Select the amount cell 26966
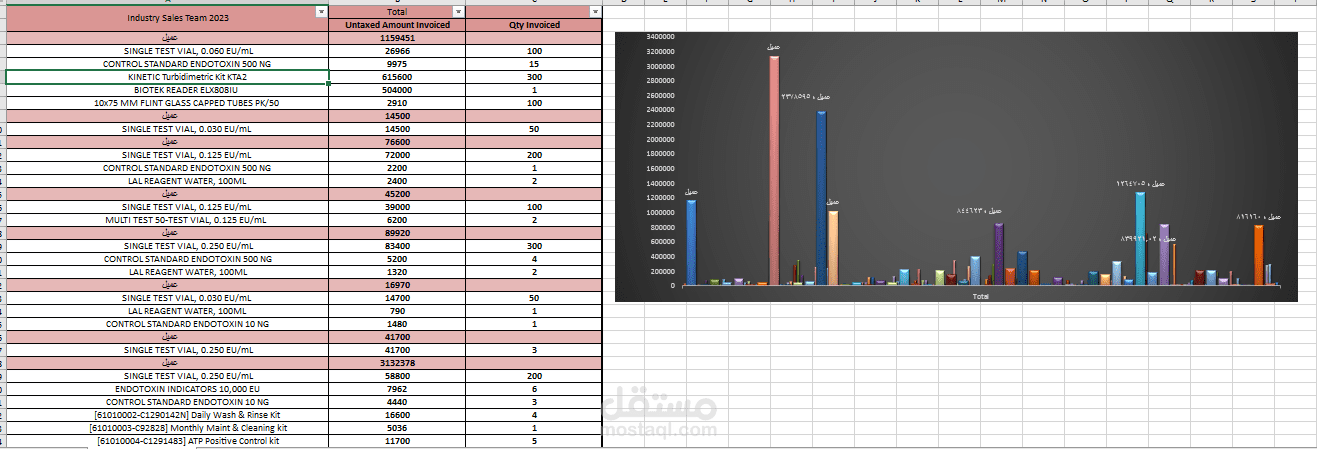1317x449 pixels. [397, 50]
